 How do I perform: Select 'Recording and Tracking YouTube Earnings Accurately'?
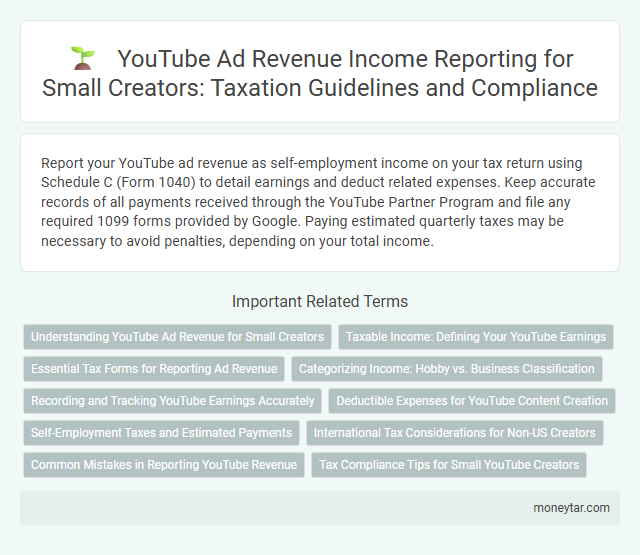coord(173,401)
